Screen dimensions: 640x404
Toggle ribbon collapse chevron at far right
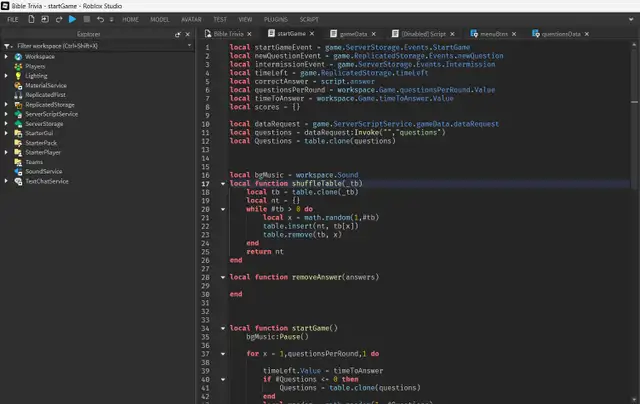pos(631,19)
